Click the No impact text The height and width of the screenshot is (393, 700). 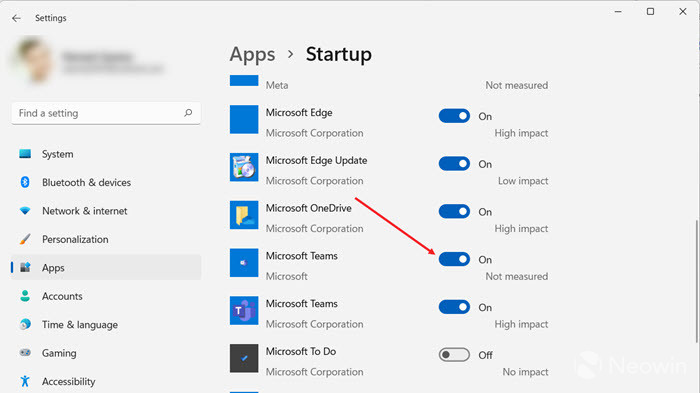point(525,372)
